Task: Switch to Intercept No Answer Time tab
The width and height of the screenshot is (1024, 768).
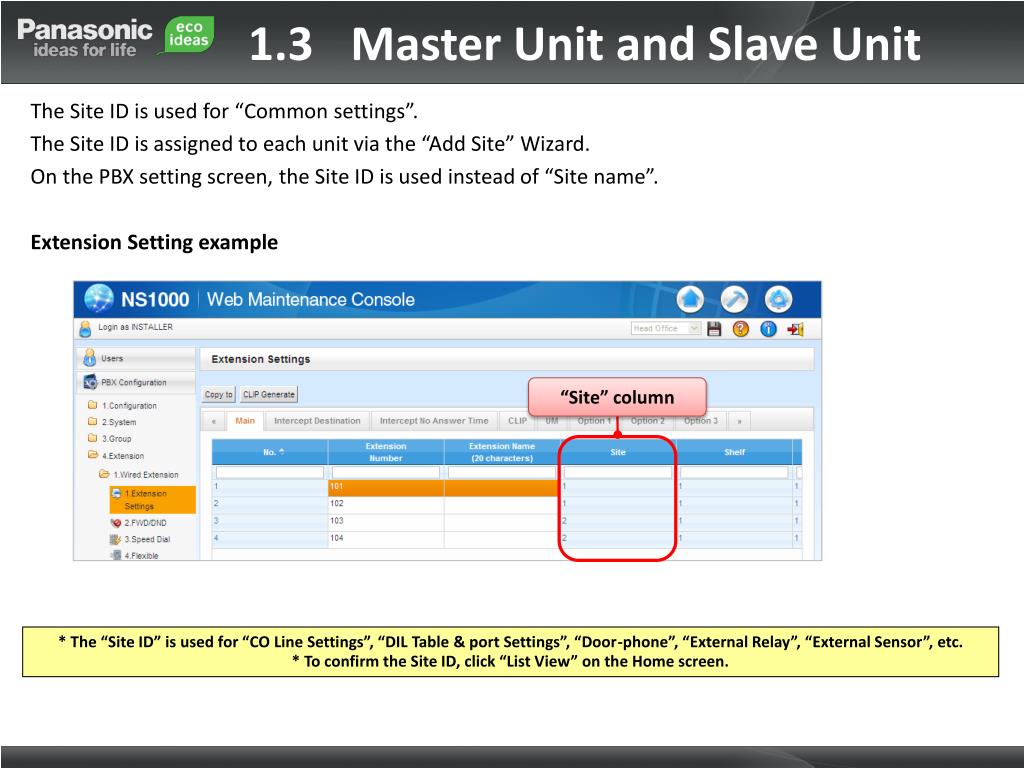Action: click(434, 421)
